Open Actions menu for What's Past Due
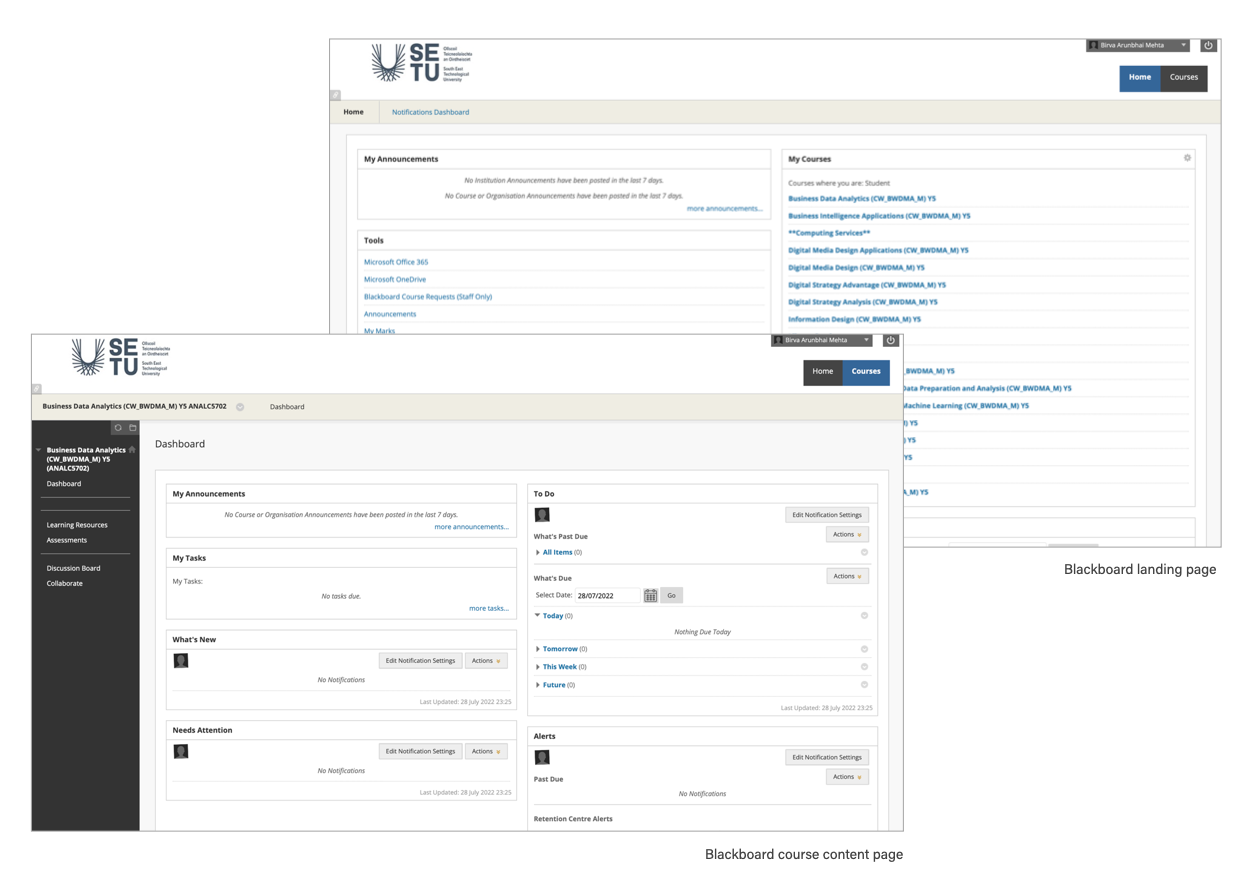Viewport: 1250px width, 884px height. click(x=847, y=535)
